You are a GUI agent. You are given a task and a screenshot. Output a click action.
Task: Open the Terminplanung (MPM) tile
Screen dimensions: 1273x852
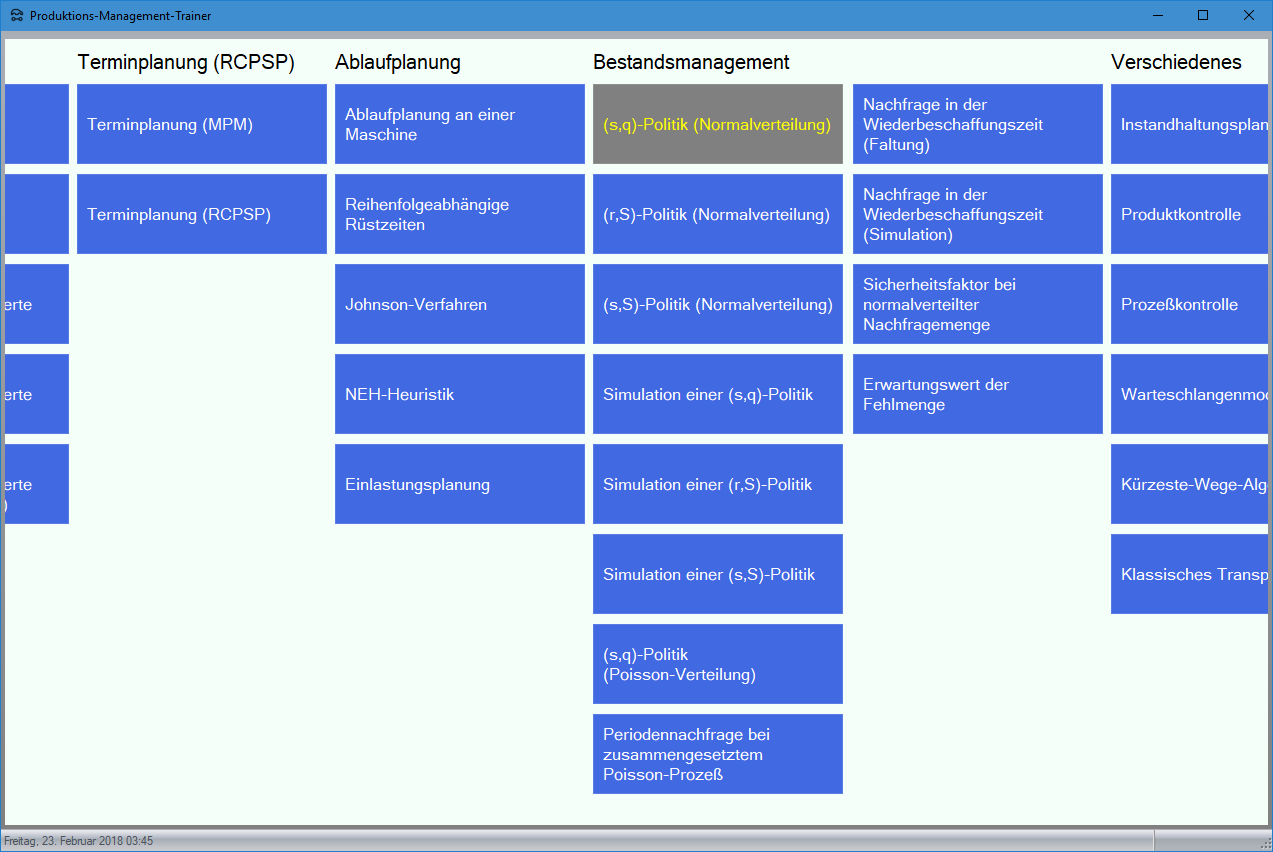[201, 124]
